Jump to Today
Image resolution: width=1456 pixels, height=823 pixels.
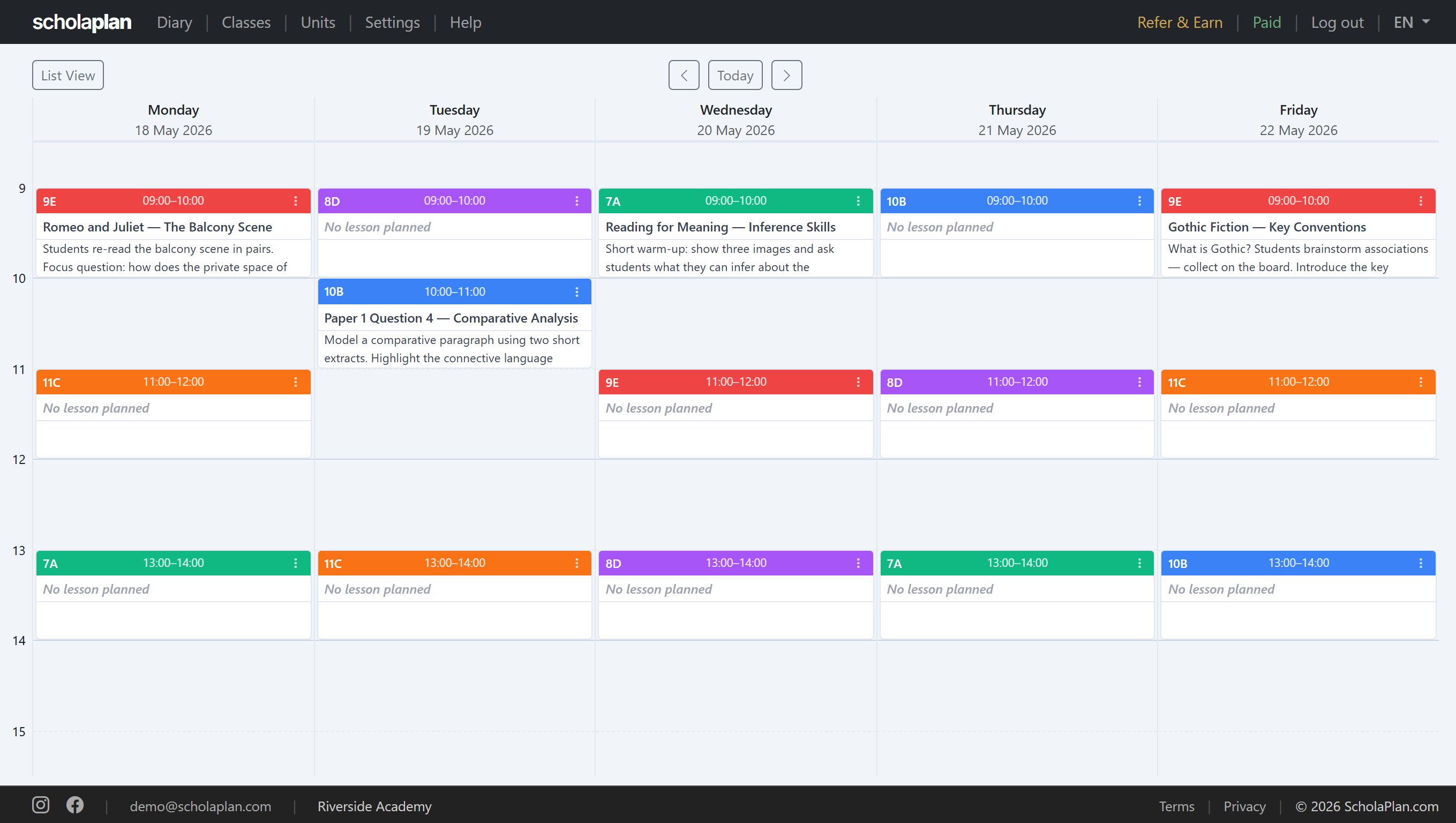point(735,75)
